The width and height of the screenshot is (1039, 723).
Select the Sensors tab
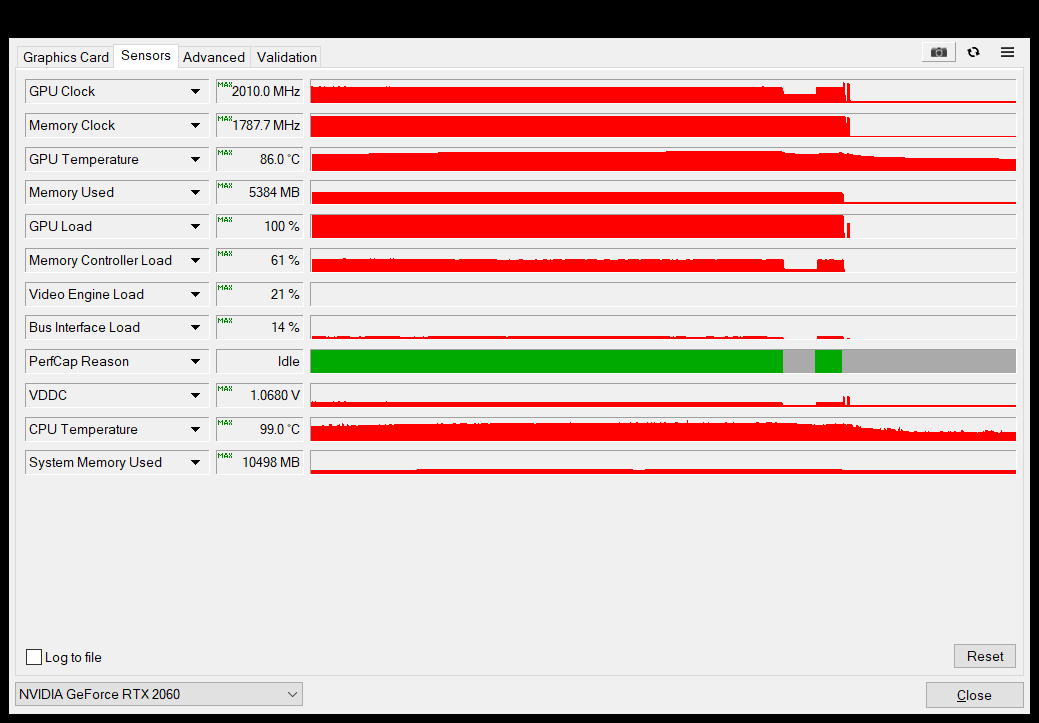coord(146,56)
